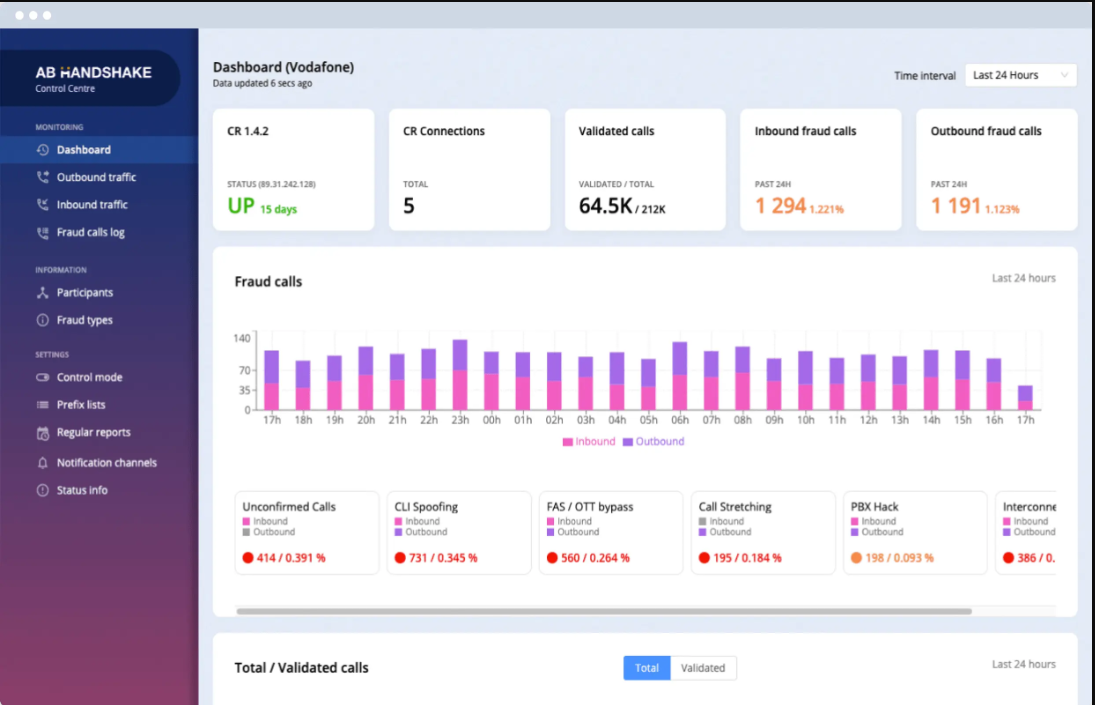
Task: Click the 64.5K validated calls value
Action: point(605,206)
